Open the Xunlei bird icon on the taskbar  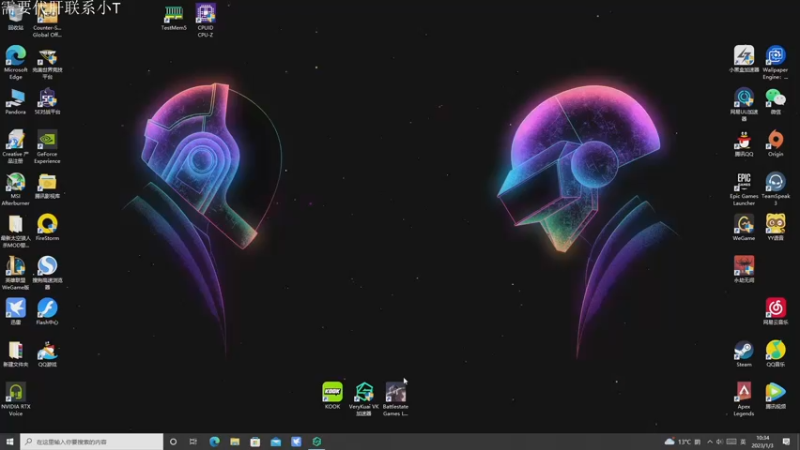tap(296, 441)
